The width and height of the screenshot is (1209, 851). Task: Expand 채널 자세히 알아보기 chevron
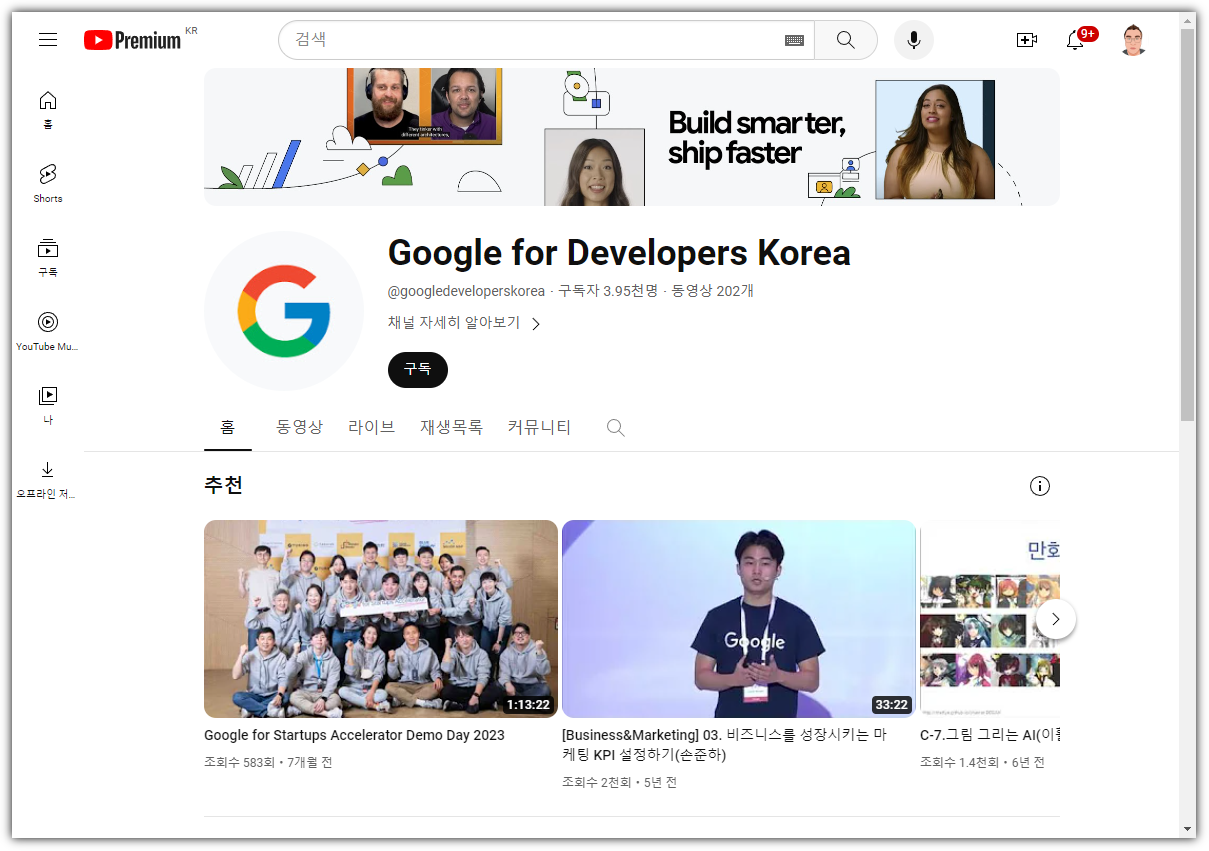tap(536, 324)
